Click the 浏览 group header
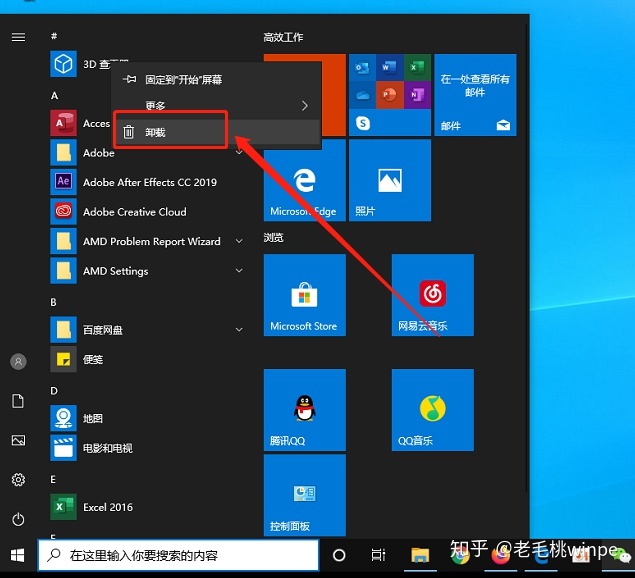 click(273, 237)
